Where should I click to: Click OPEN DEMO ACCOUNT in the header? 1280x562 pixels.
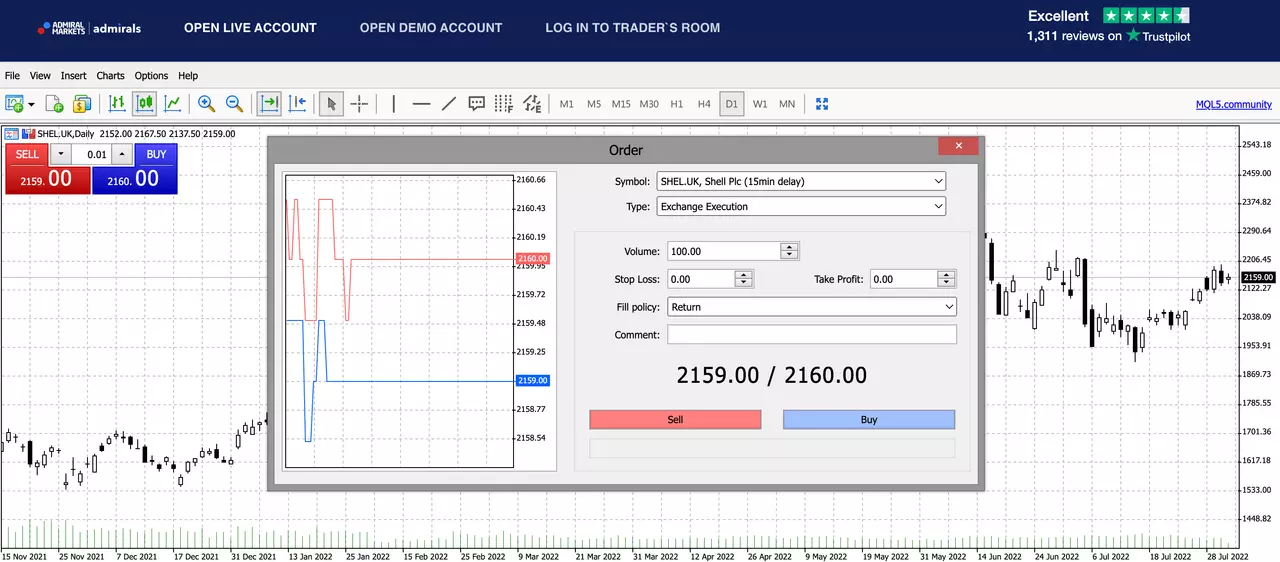point(431,28)
